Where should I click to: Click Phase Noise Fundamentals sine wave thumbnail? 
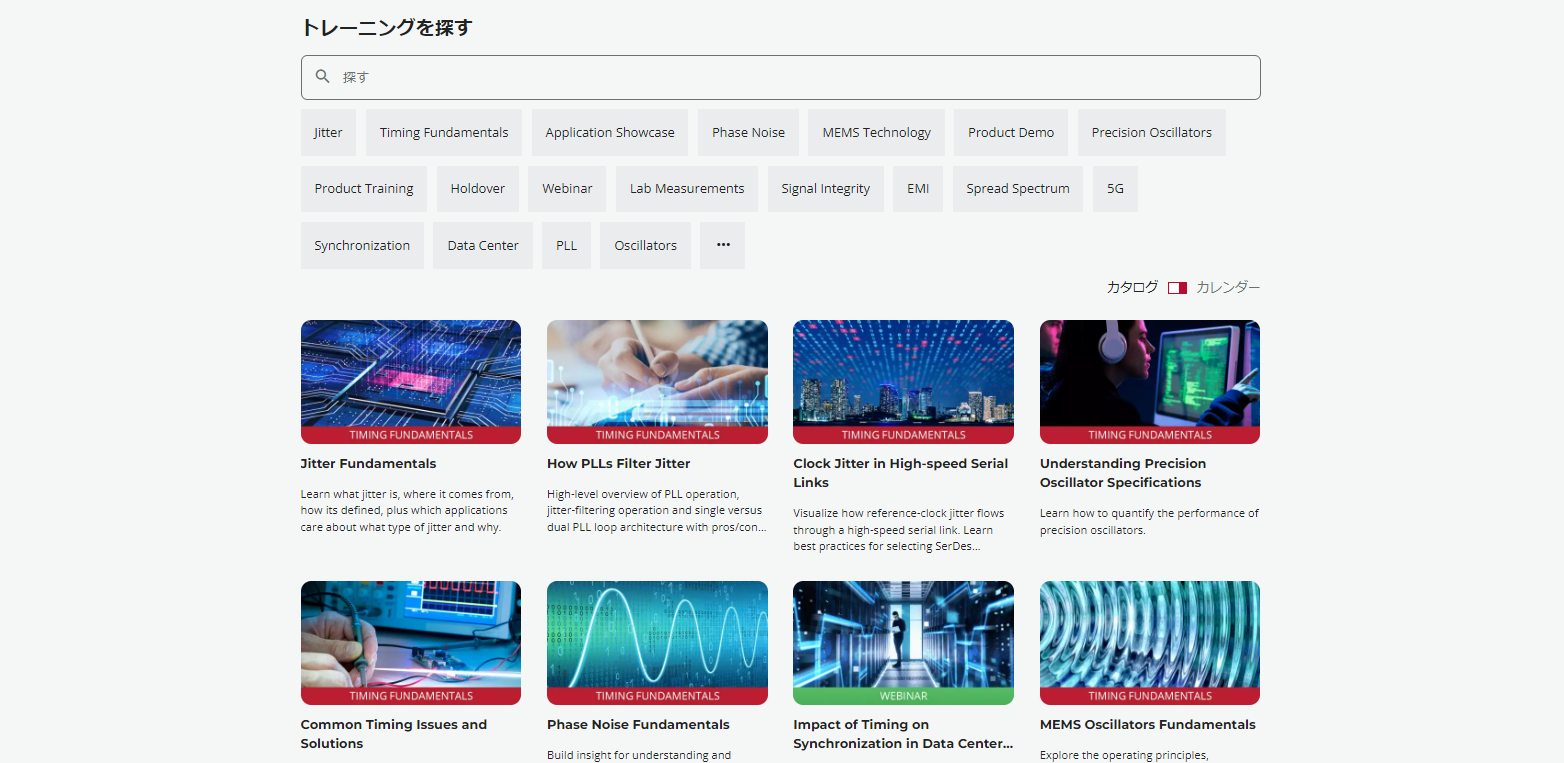click(657, 636)
